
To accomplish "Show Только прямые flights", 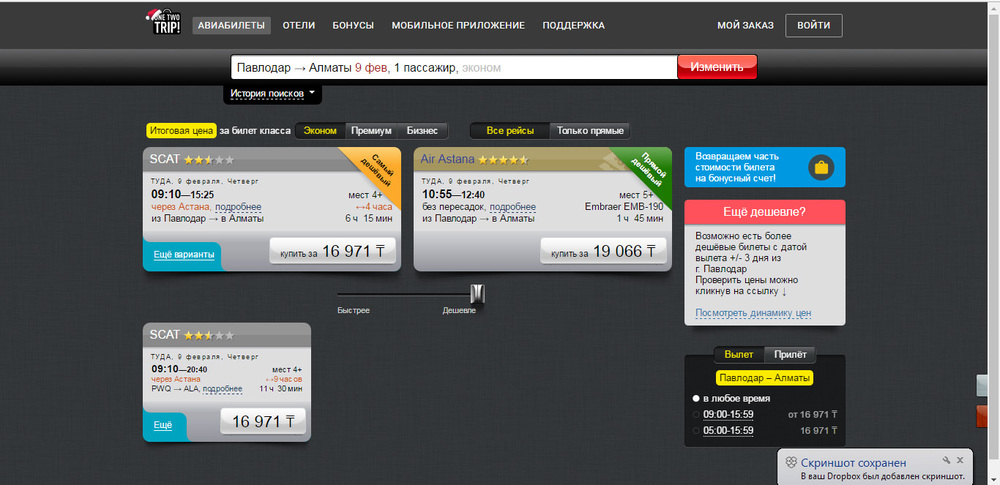I will 590,131.
